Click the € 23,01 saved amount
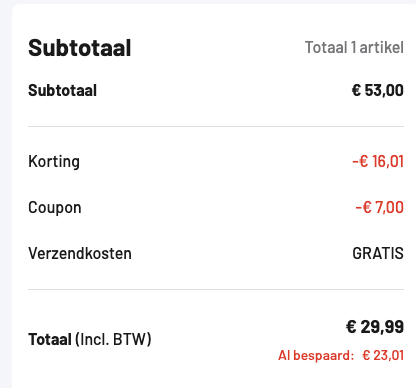The image size is (416, 388). coord(383,355)
